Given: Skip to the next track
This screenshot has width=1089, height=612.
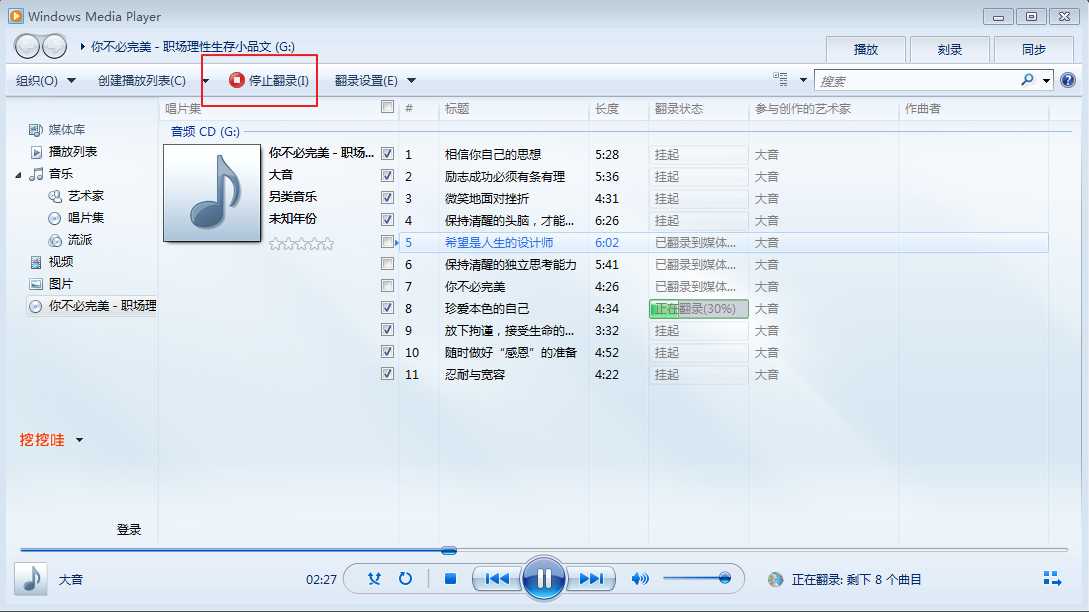Looking at the screenshot, I should pyautogui.click(x=591, y=579).
